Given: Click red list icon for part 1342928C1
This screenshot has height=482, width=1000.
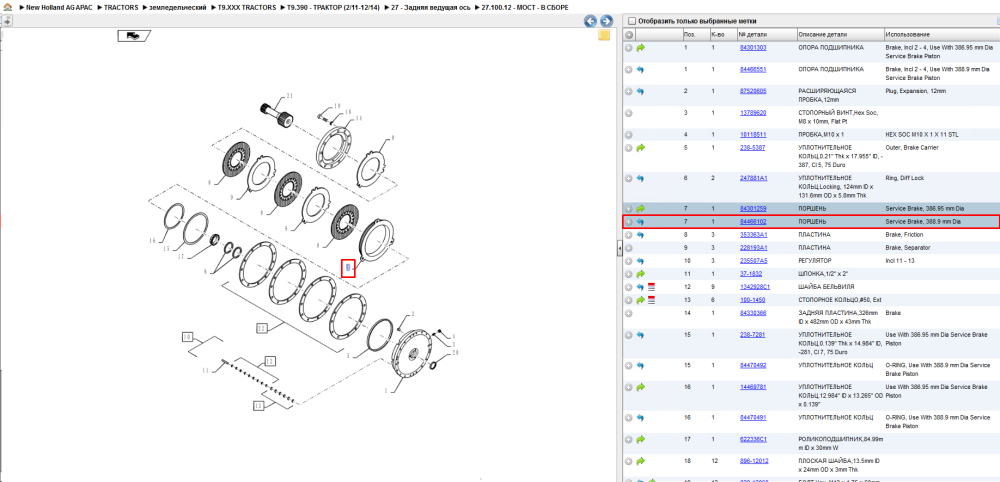Looking at the screenshot, I should click(x=652, y=287).
